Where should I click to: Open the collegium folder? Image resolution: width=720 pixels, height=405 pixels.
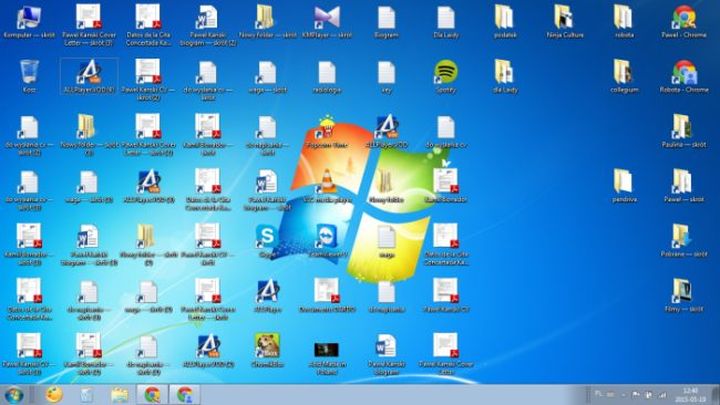click(624, 76)
